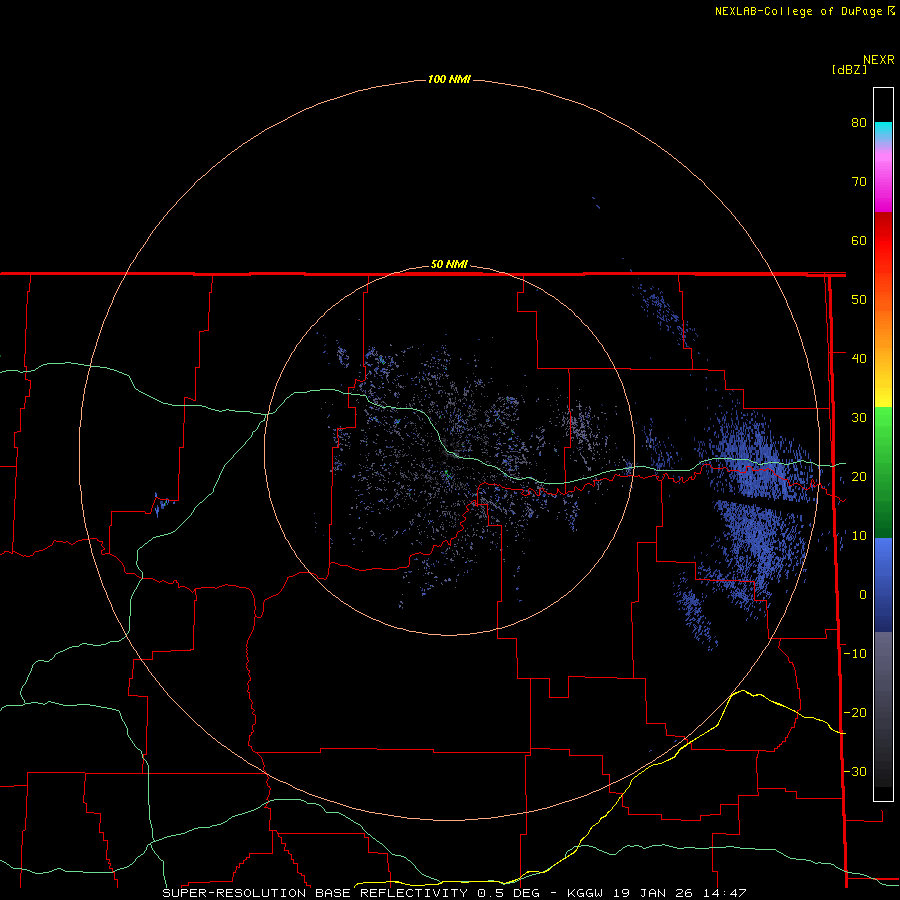Click the 10 value on the dBZ scale
The height and width of the screenshot is (900, 900).
pos(859,536)
